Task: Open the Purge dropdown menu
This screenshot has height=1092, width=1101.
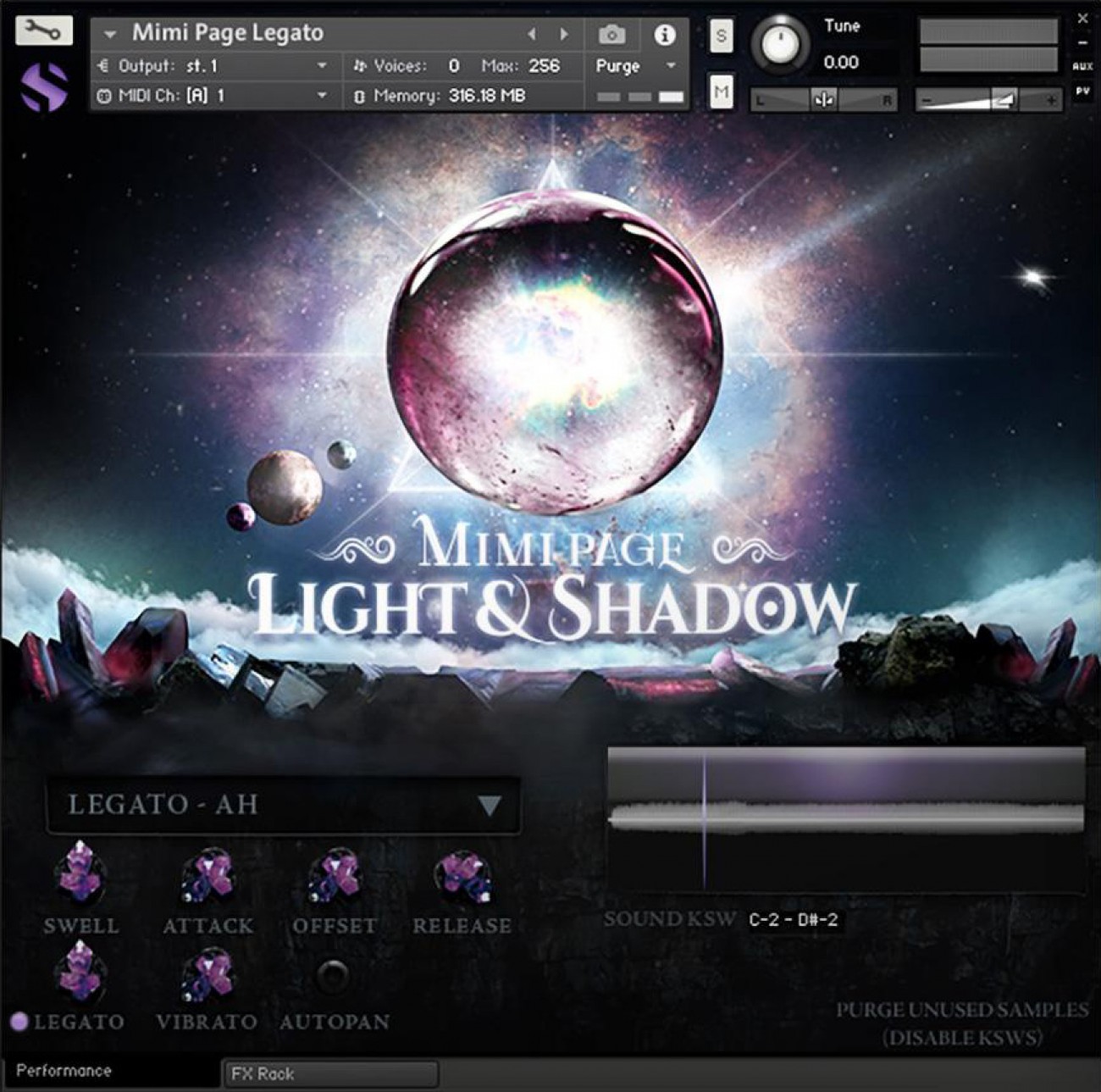Action: coord(635,65)
